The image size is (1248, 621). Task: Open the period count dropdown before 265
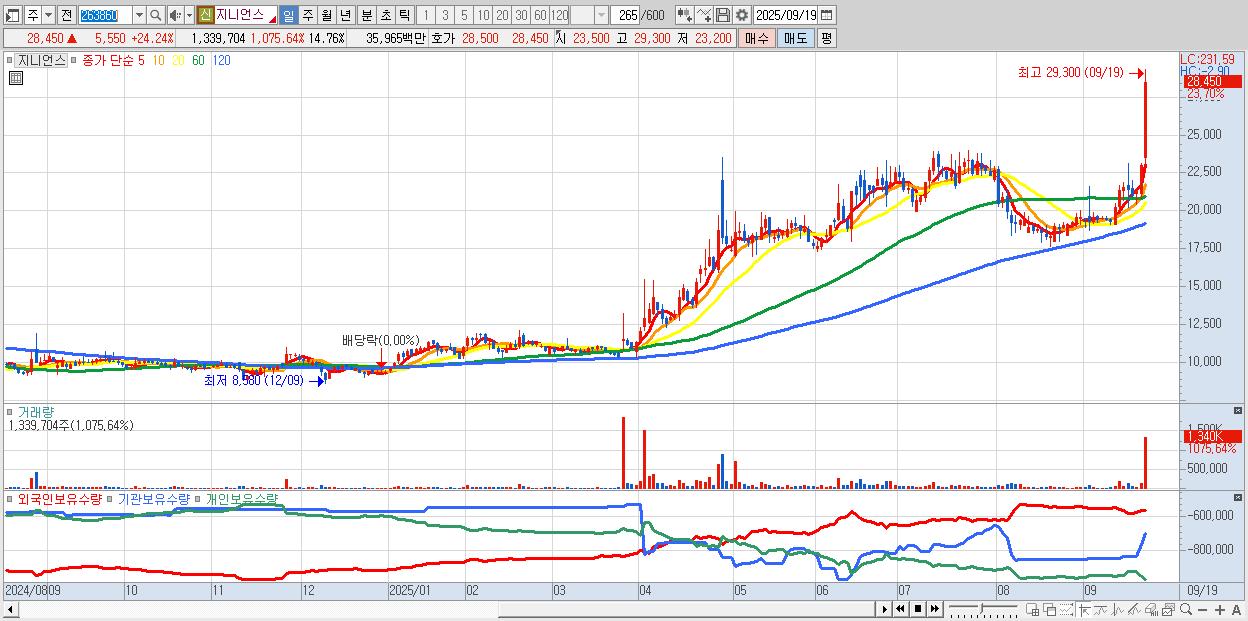(600, 15)
